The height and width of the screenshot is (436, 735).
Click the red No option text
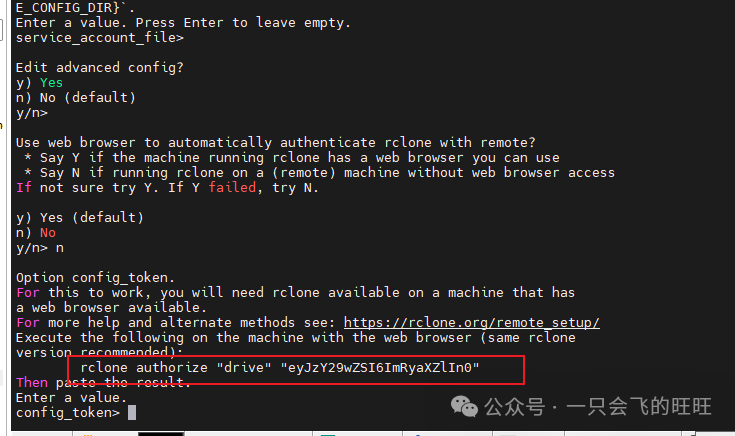[x=48, y=233]
